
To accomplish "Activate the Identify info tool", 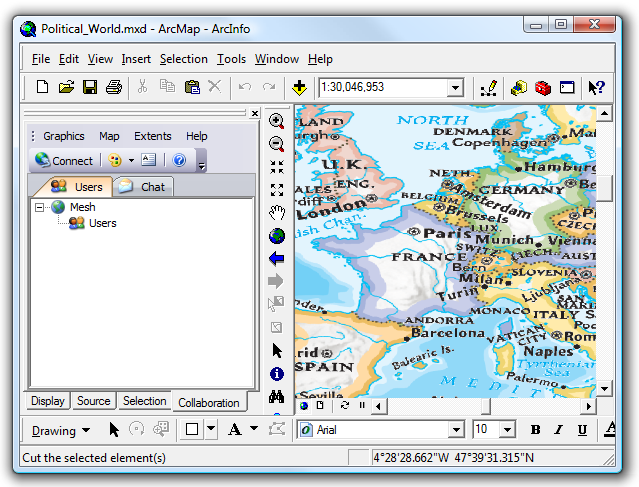I will [277, 374].
